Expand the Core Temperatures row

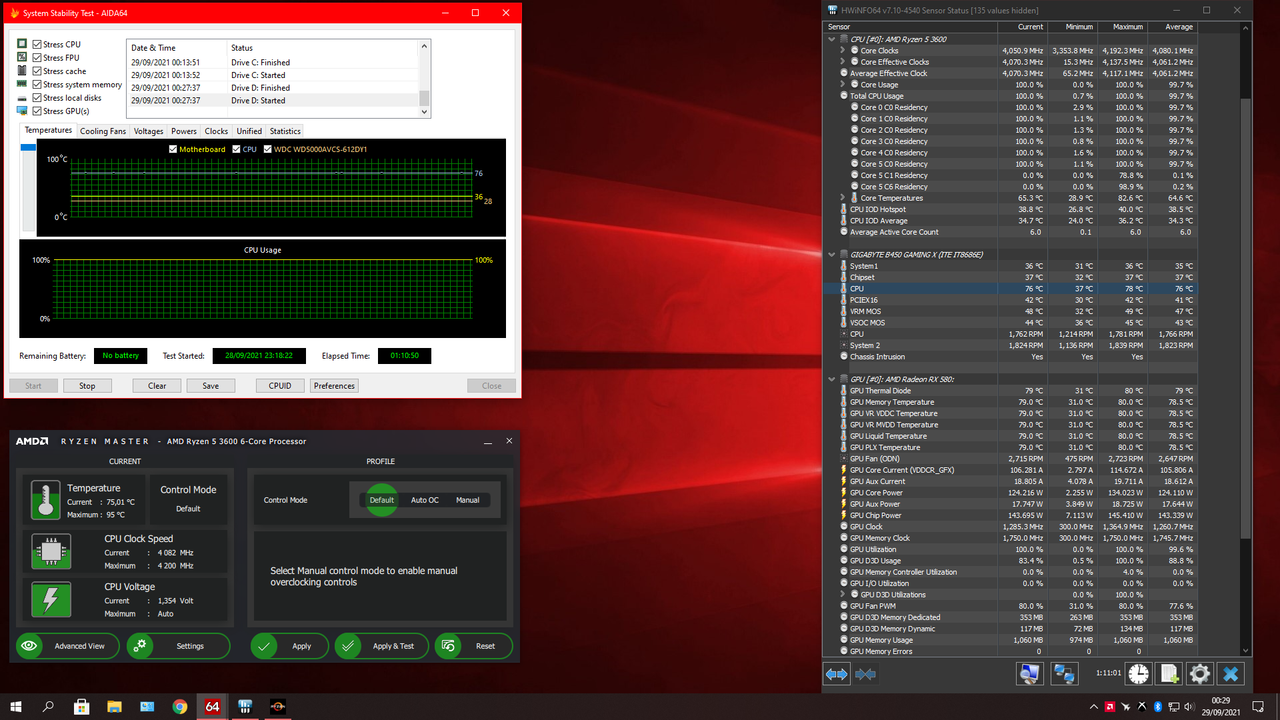point(843,198)
